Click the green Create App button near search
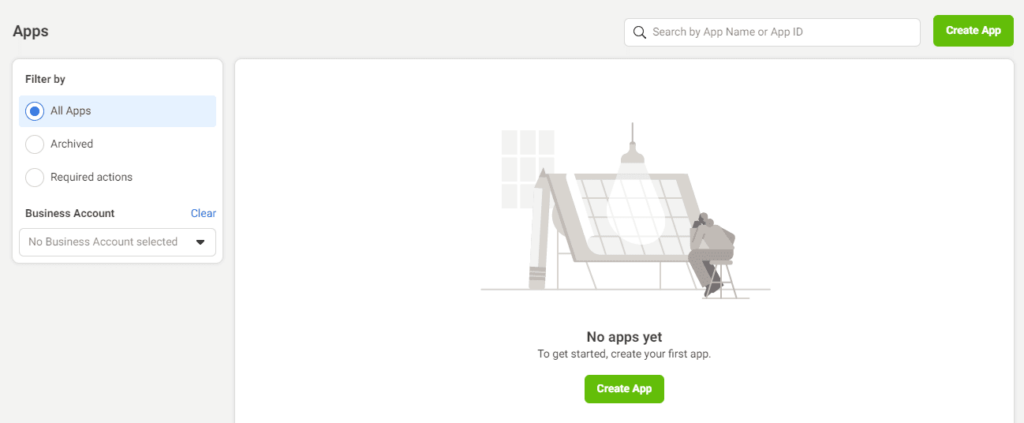Image resolution: width=1024 pixels, height=423 pixels. click(x=973, y=31)
